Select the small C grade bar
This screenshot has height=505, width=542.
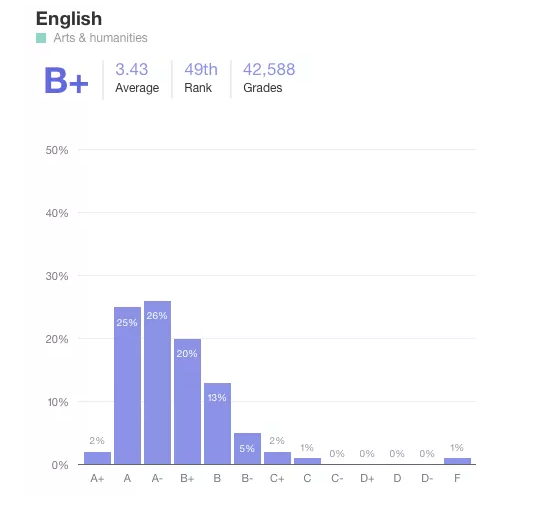click(308, 461)
